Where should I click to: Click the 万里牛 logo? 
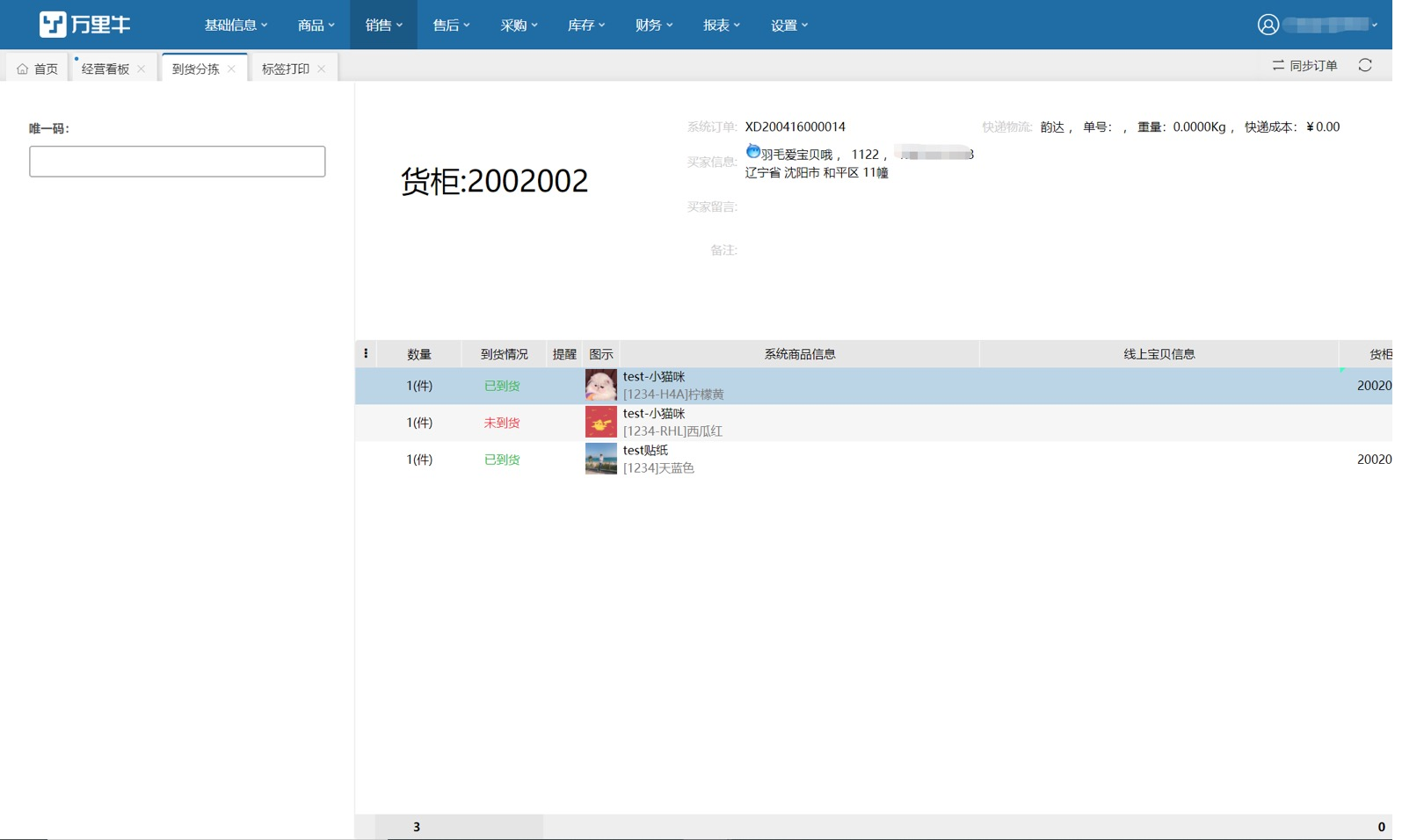[x=85, y=25]
